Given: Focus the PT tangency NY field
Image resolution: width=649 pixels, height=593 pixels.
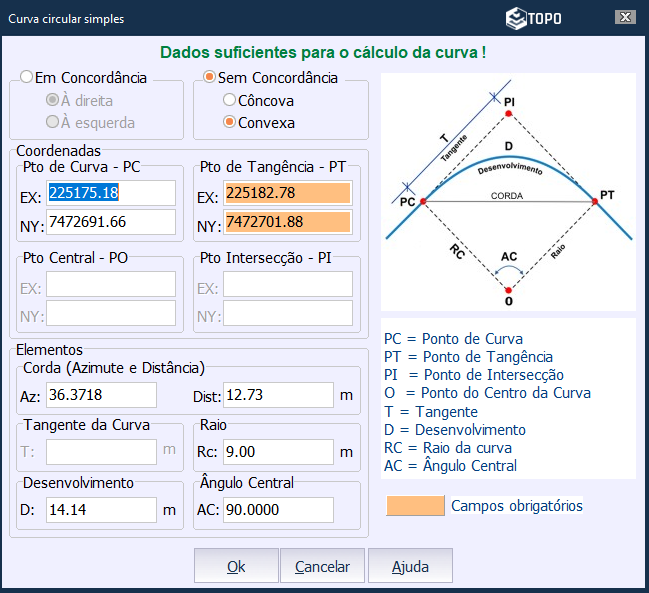Looking at the screenshot, I should click(x=288, y=222).
